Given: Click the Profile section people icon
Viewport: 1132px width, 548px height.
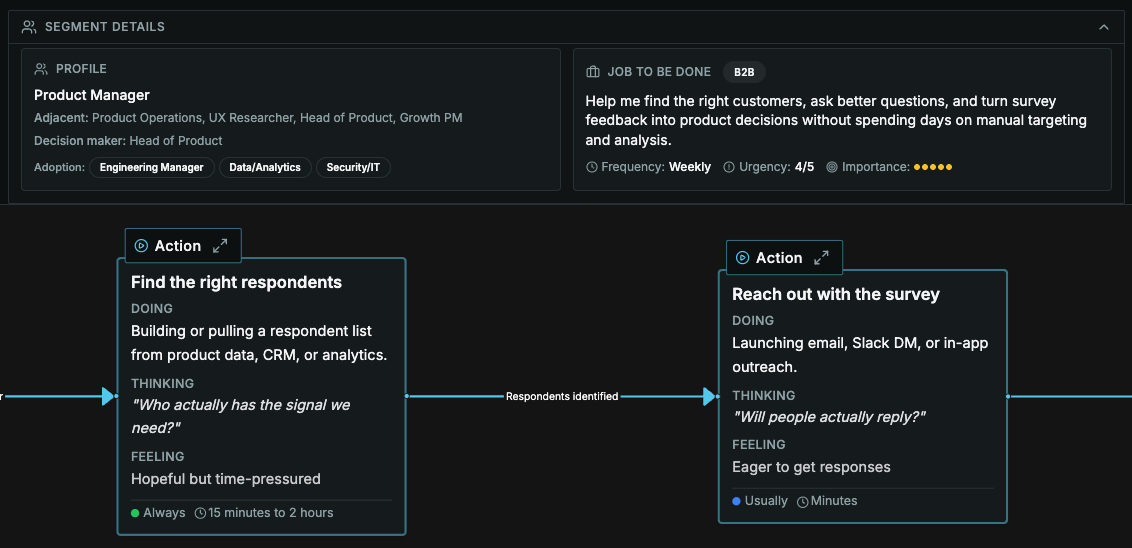Looking at the screenshot, I should (41, 69).
